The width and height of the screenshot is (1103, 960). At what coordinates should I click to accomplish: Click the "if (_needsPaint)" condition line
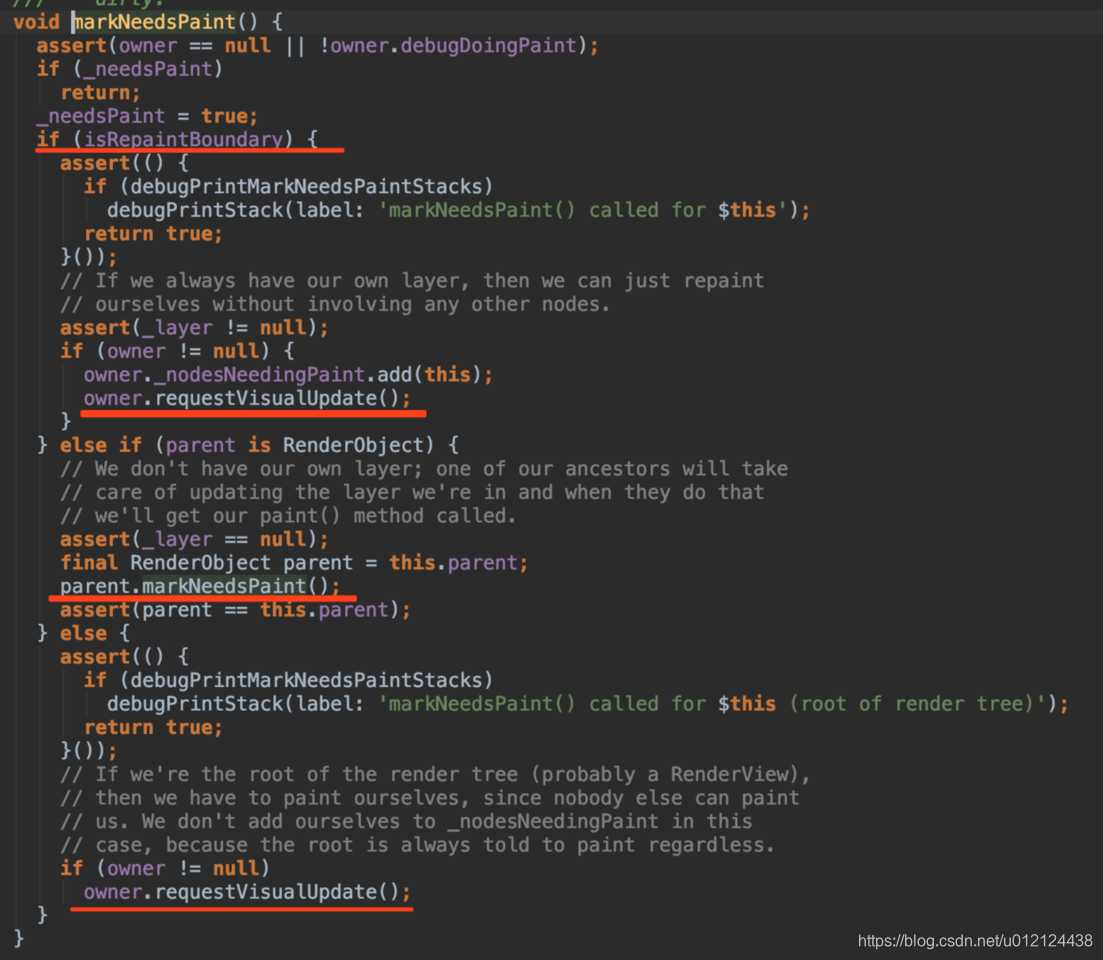coord(129,69)
